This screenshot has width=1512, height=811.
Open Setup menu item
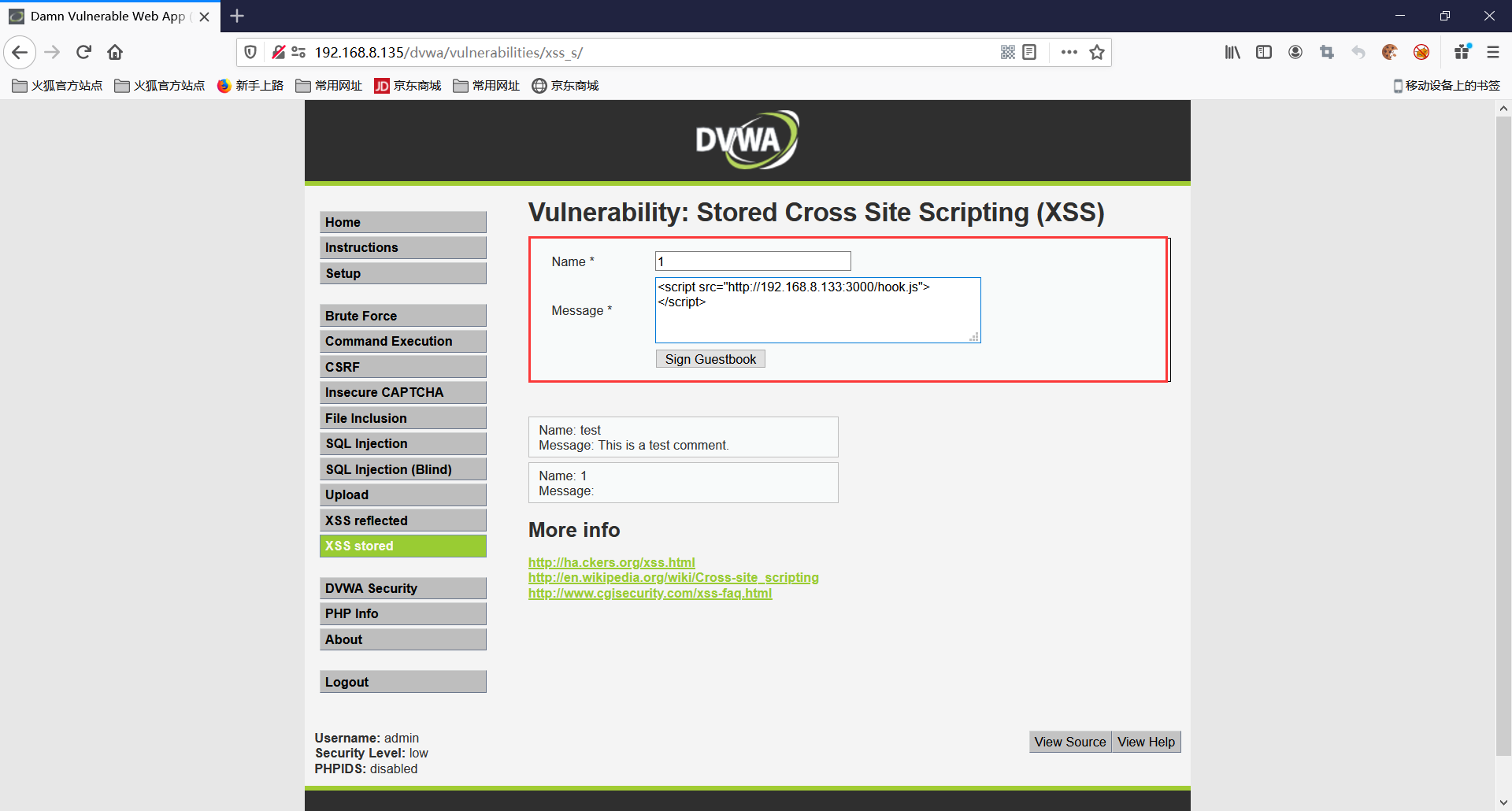[x=403, y=273]
